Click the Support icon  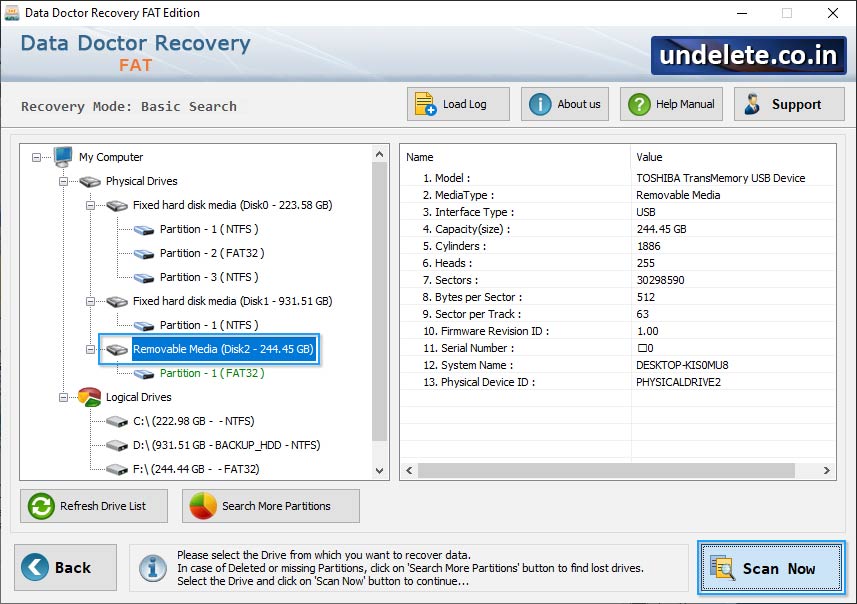(753, 103)
